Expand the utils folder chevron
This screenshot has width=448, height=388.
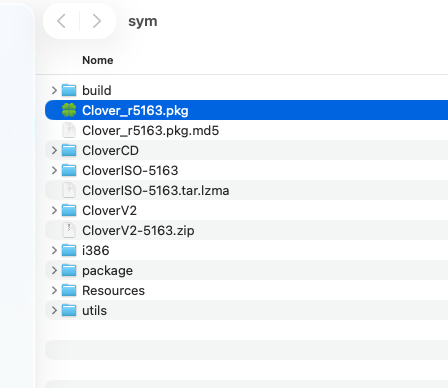click(x=54, y=310)
